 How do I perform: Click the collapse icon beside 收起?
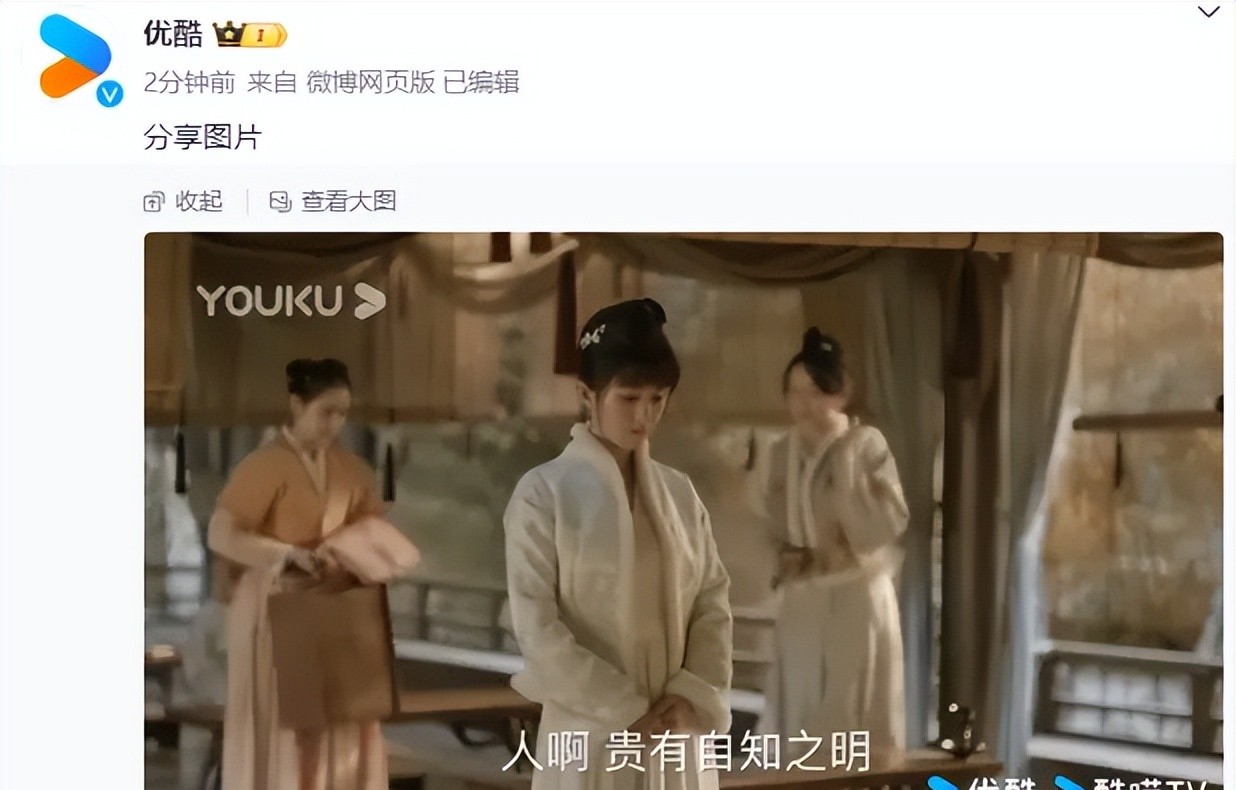click(x=153, y=202)
